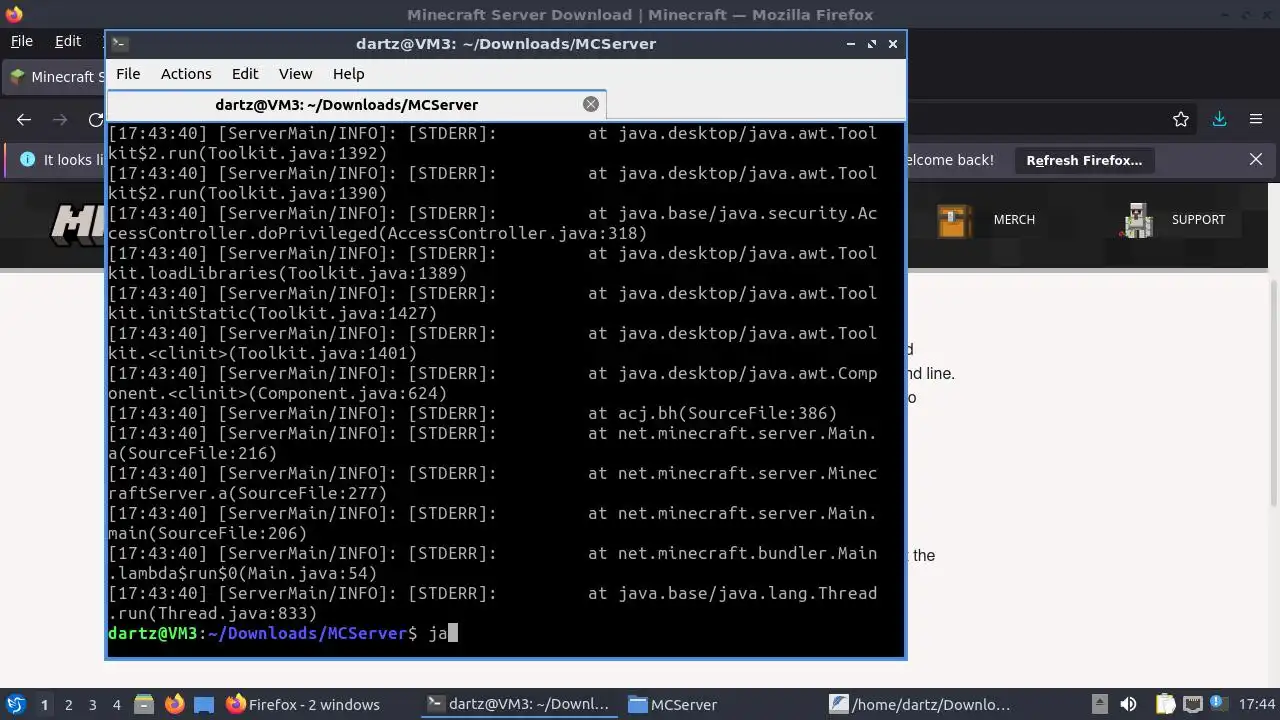Open the system start menu

tap(15, 704)
